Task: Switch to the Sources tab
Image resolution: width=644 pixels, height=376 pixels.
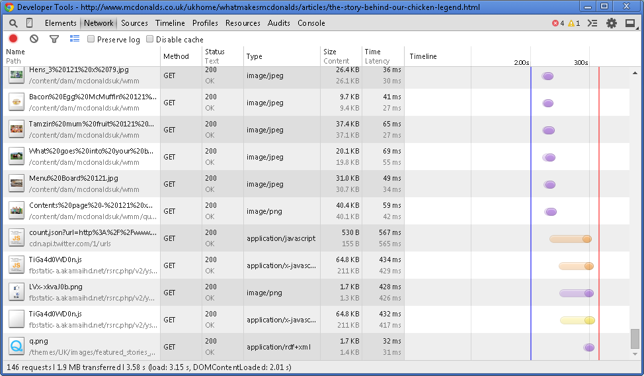Action: pyautogui.click(x=134, y=23)
